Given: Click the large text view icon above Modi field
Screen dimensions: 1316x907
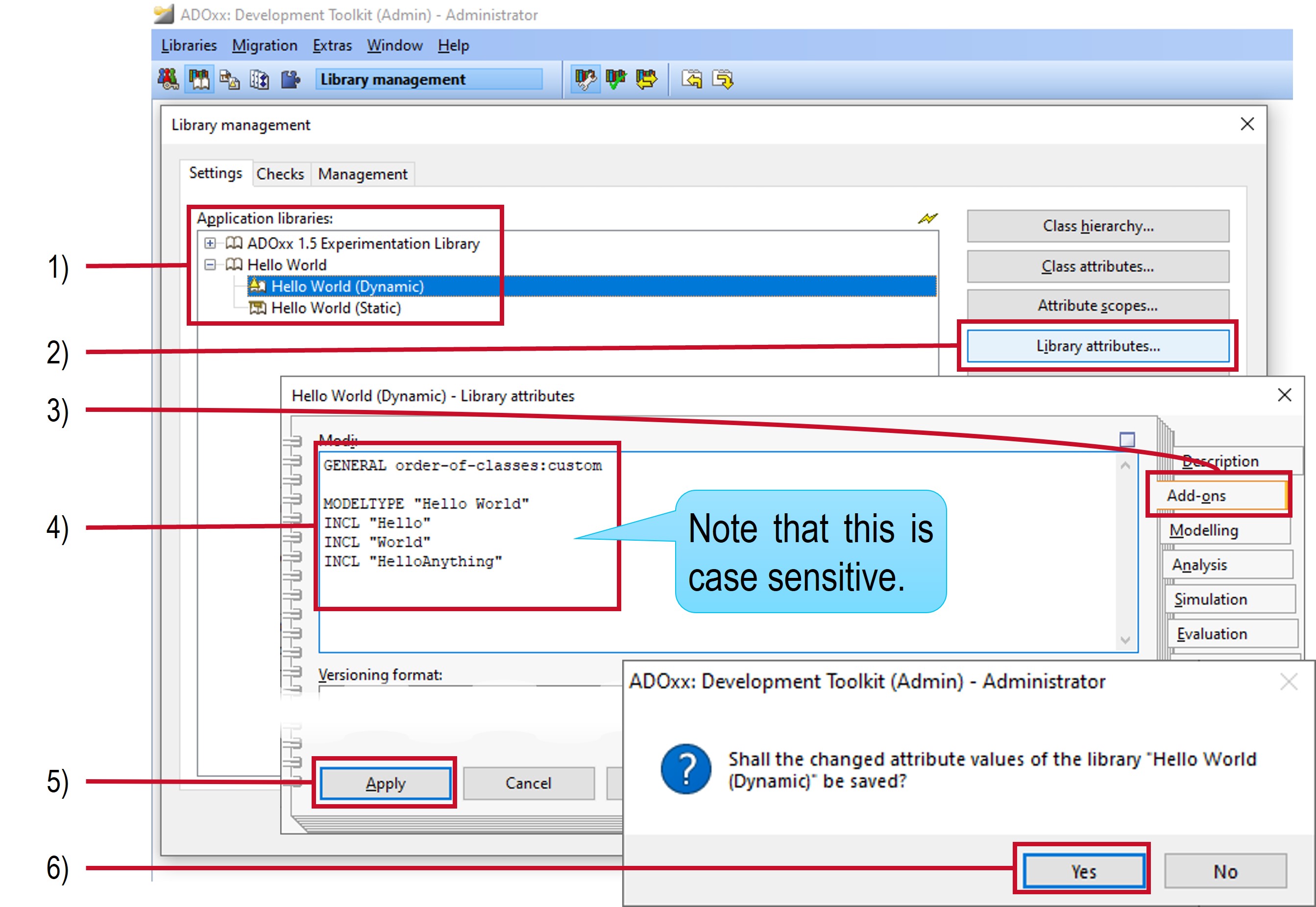Looking at the screenshot, I should (1127, 439).
